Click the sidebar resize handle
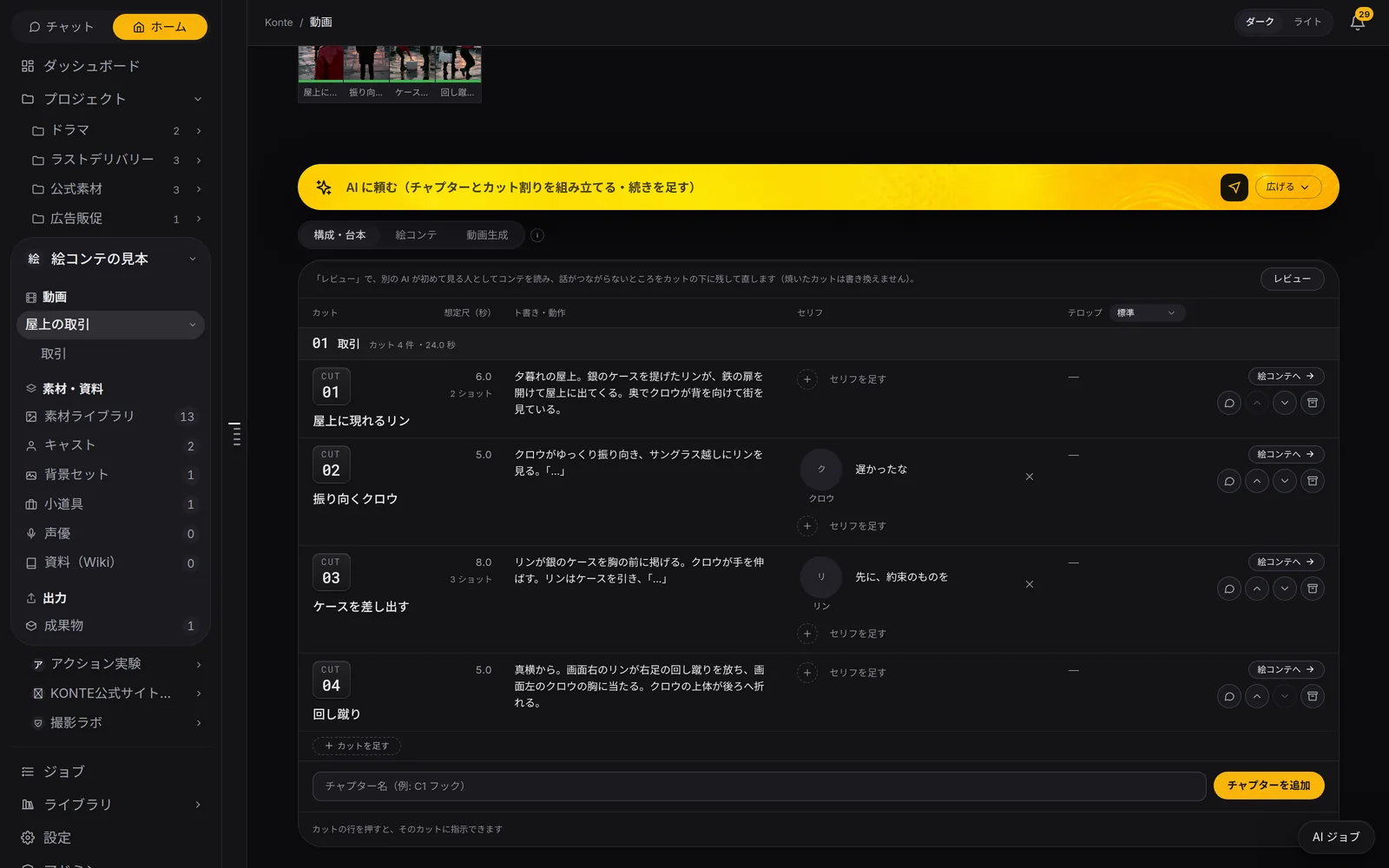This screenshot has height=868, width=1389. (x=235, y=434)
